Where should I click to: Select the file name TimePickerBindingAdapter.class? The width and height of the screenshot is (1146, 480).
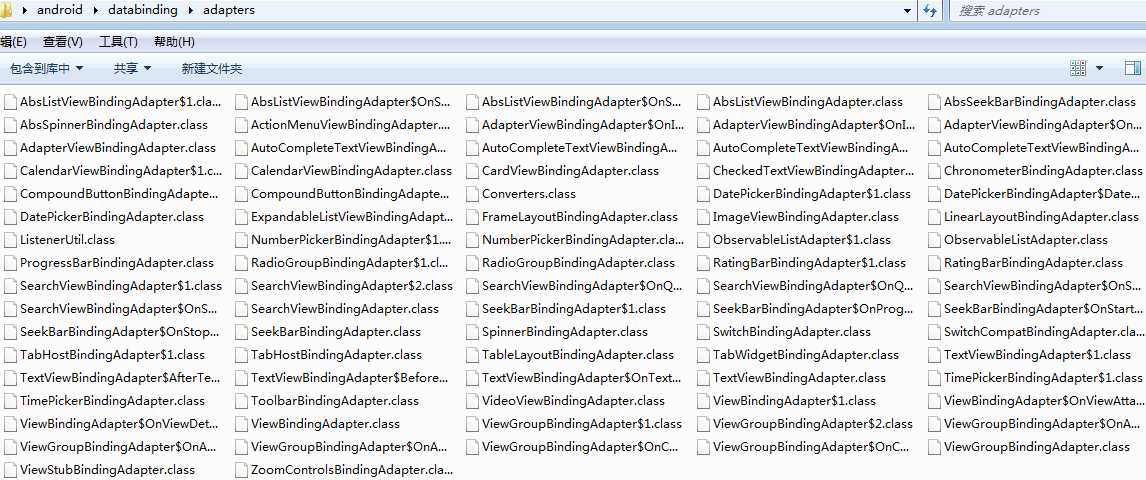113,401
